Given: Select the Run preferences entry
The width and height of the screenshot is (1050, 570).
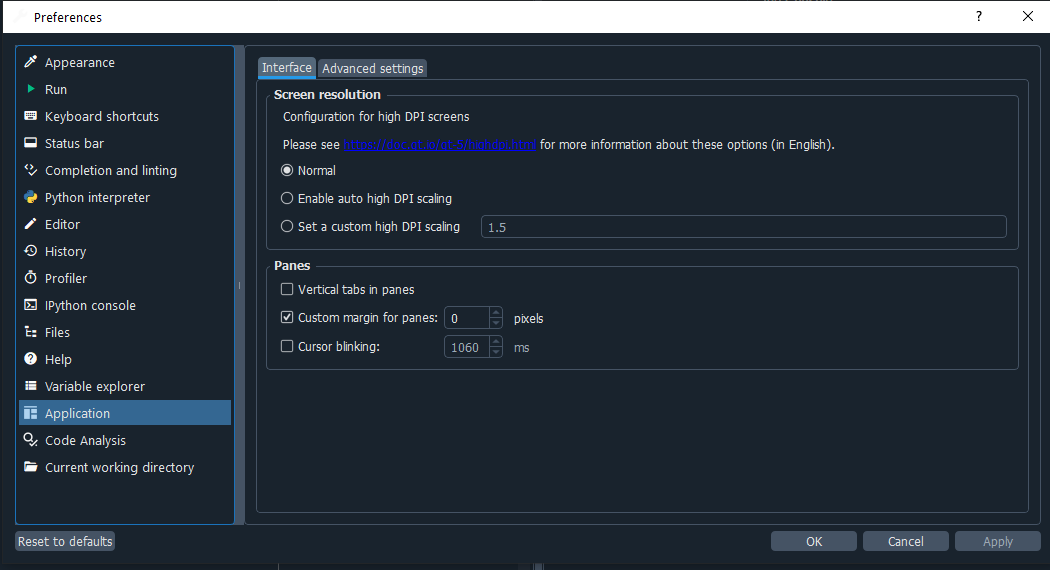Looking at the screenshot, I should 125,89.
